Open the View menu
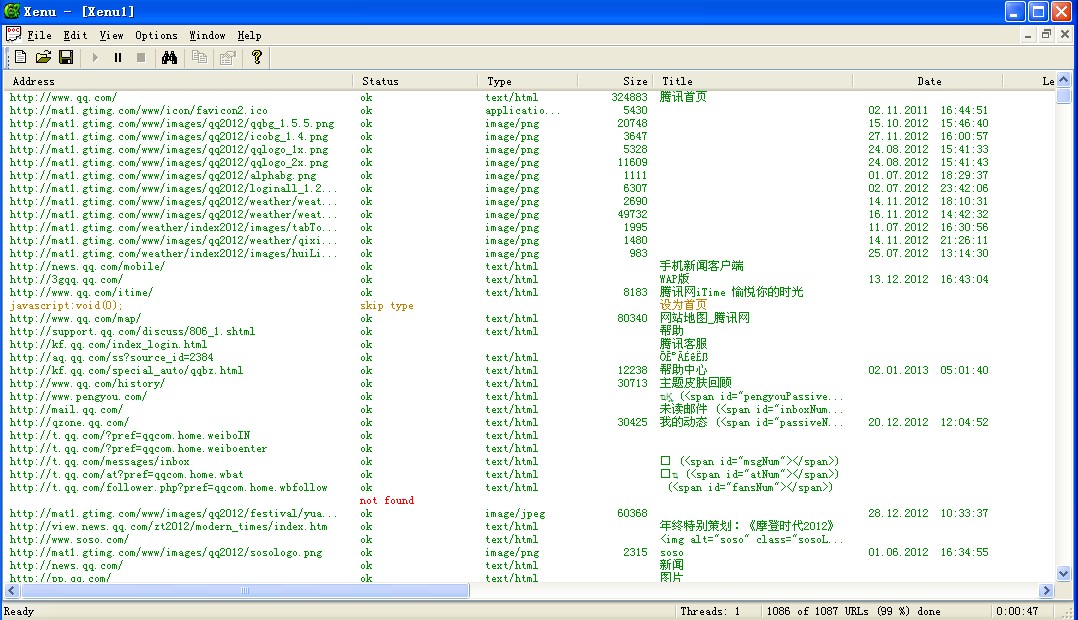1078x620 pixels. pyautogui.click(x=111, y=35)
